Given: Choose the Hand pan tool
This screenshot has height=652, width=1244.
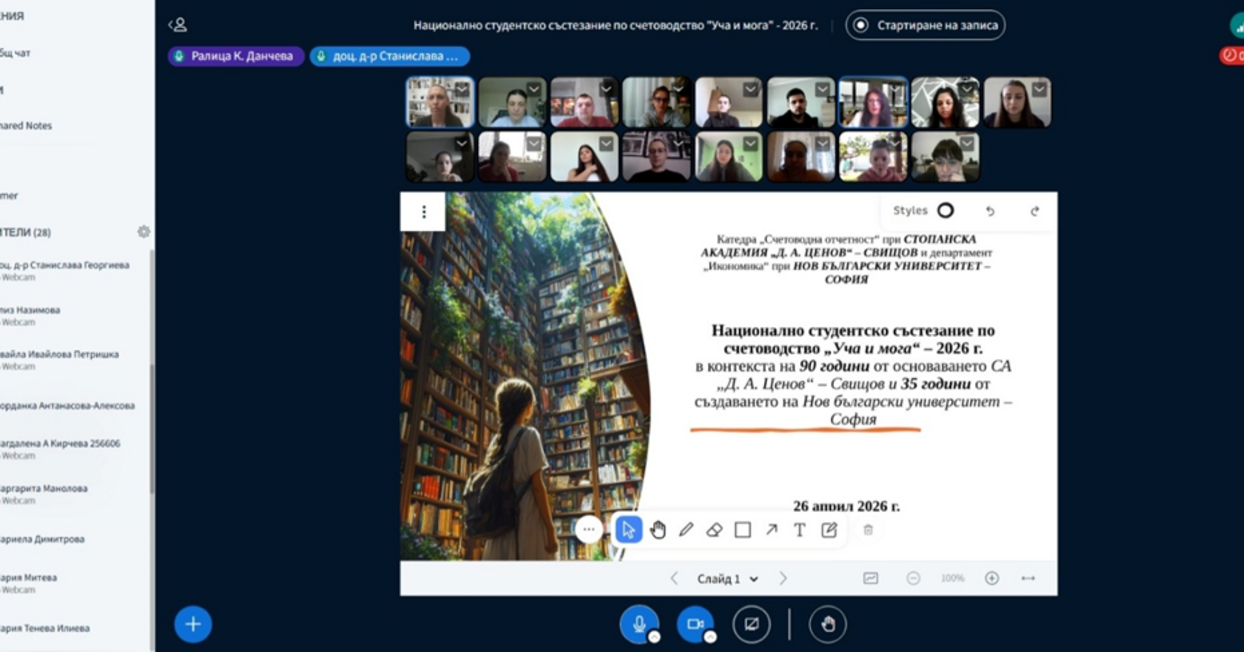Looking at the screenshot, I should [657, 530].
